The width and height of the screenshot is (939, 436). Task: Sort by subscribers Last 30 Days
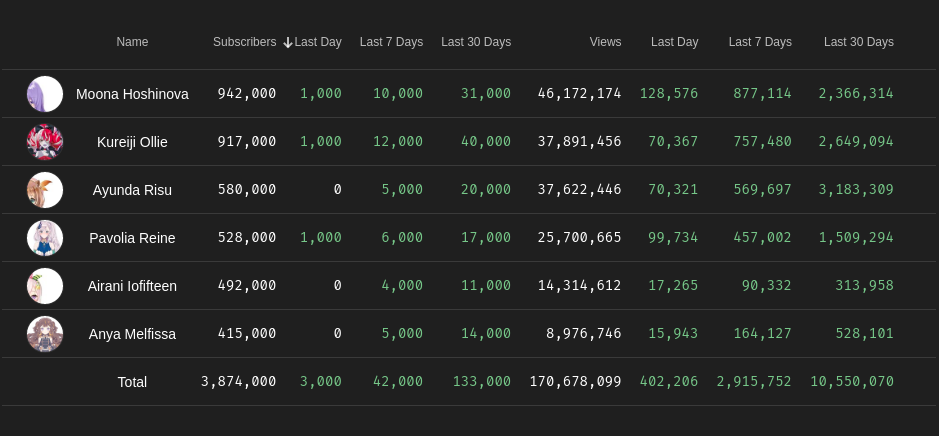[476, 42]
